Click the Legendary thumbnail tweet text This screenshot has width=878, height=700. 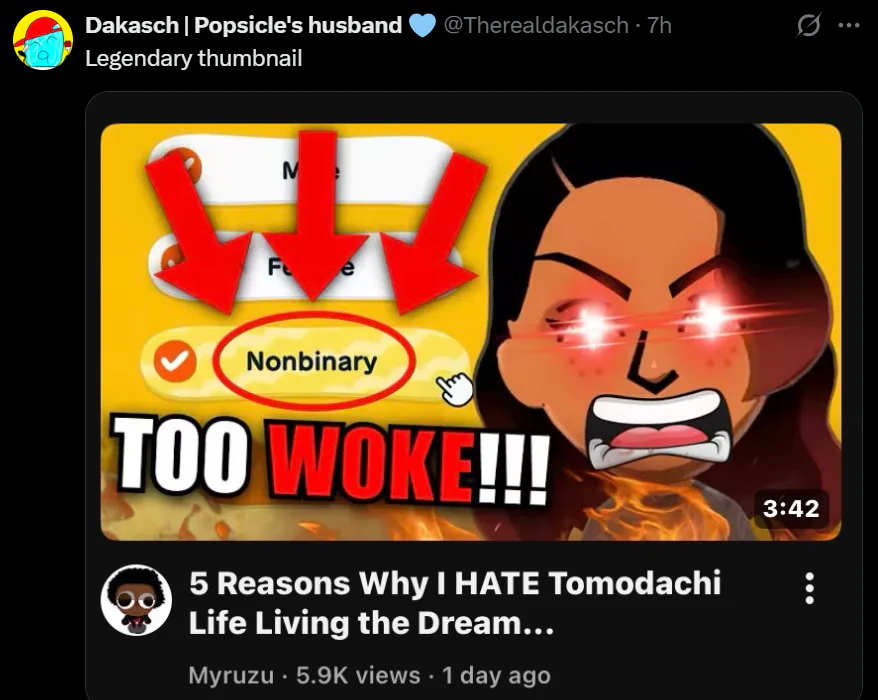click(x=194, y=58)
